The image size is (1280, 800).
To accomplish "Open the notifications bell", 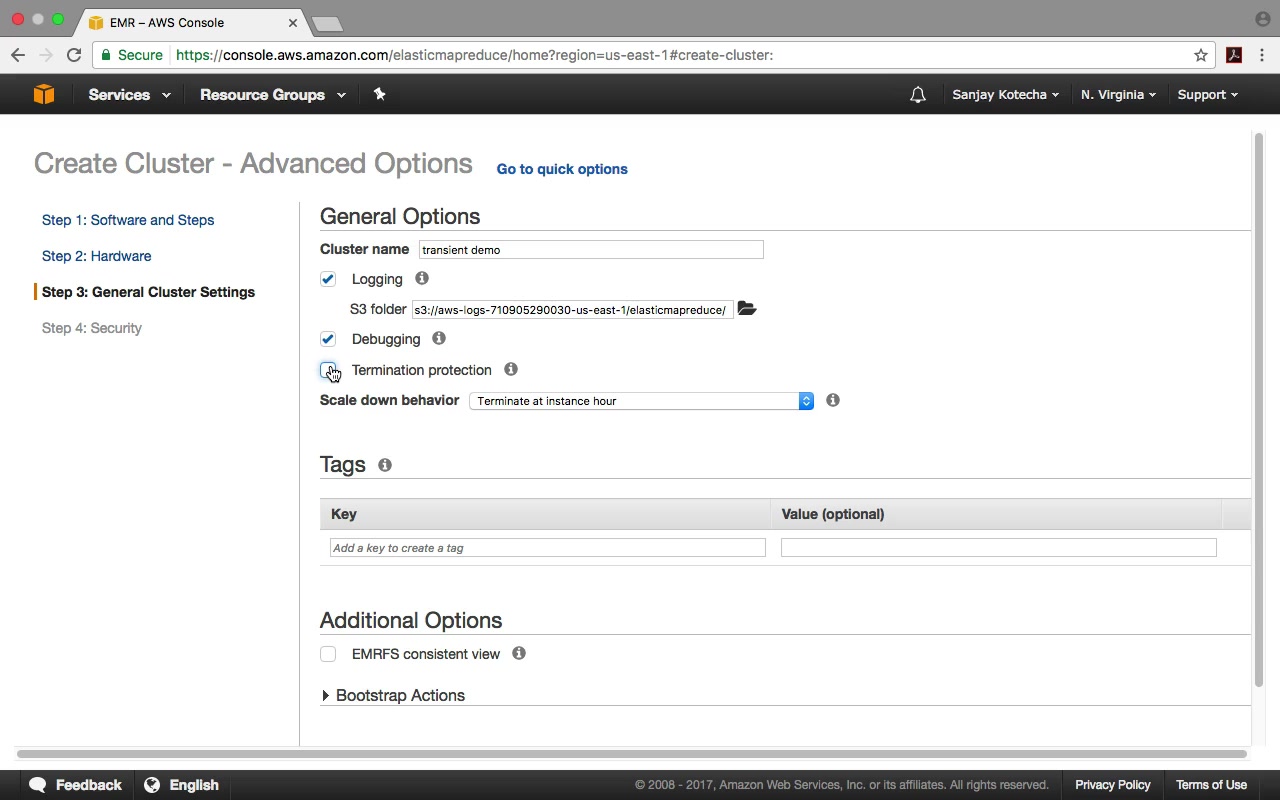I will [917, 95].
